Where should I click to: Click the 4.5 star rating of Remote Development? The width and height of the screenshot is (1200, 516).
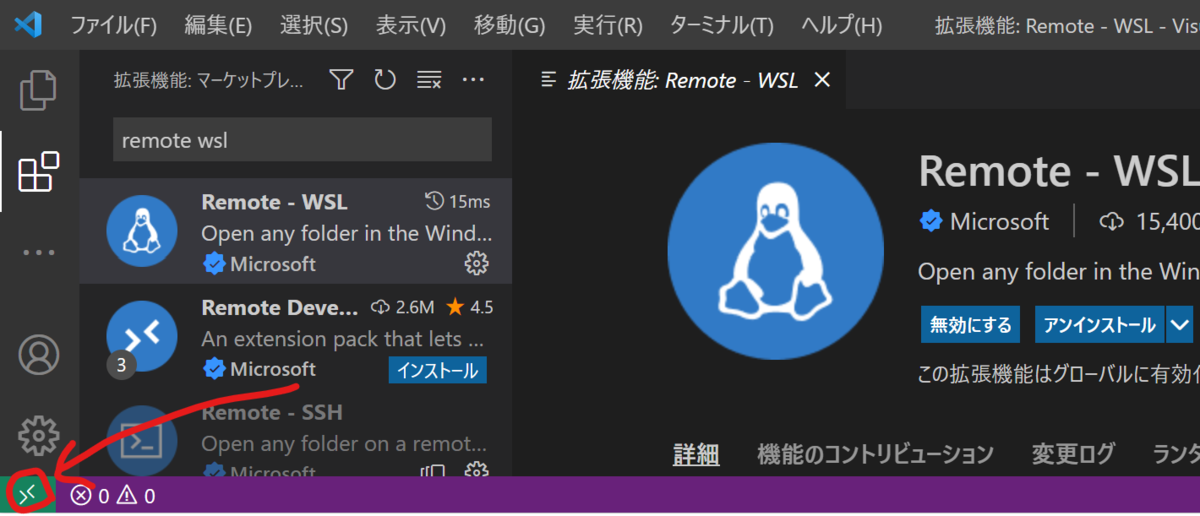point(469,306)
